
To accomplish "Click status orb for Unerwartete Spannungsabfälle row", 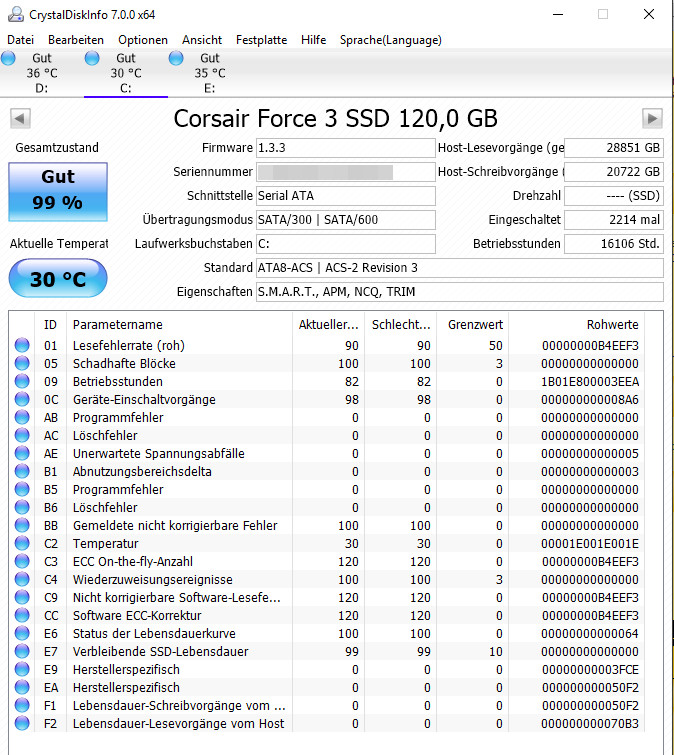I will pyautogui.click(x=22, y=453).
